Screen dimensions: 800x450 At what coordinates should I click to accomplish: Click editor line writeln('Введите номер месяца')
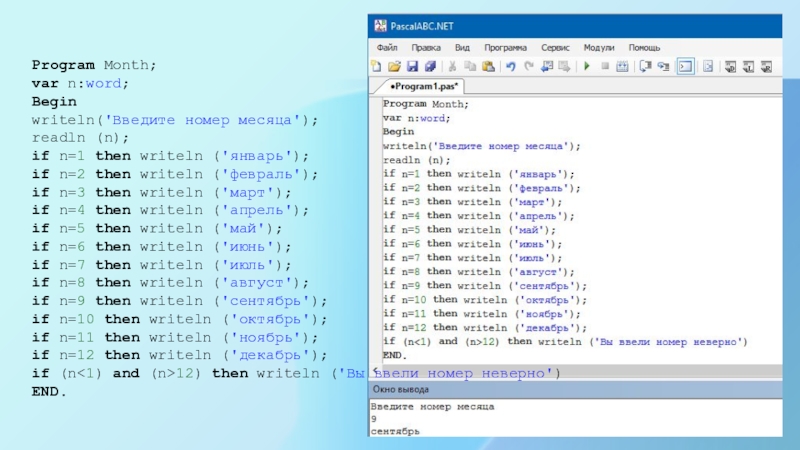point(482,146)
